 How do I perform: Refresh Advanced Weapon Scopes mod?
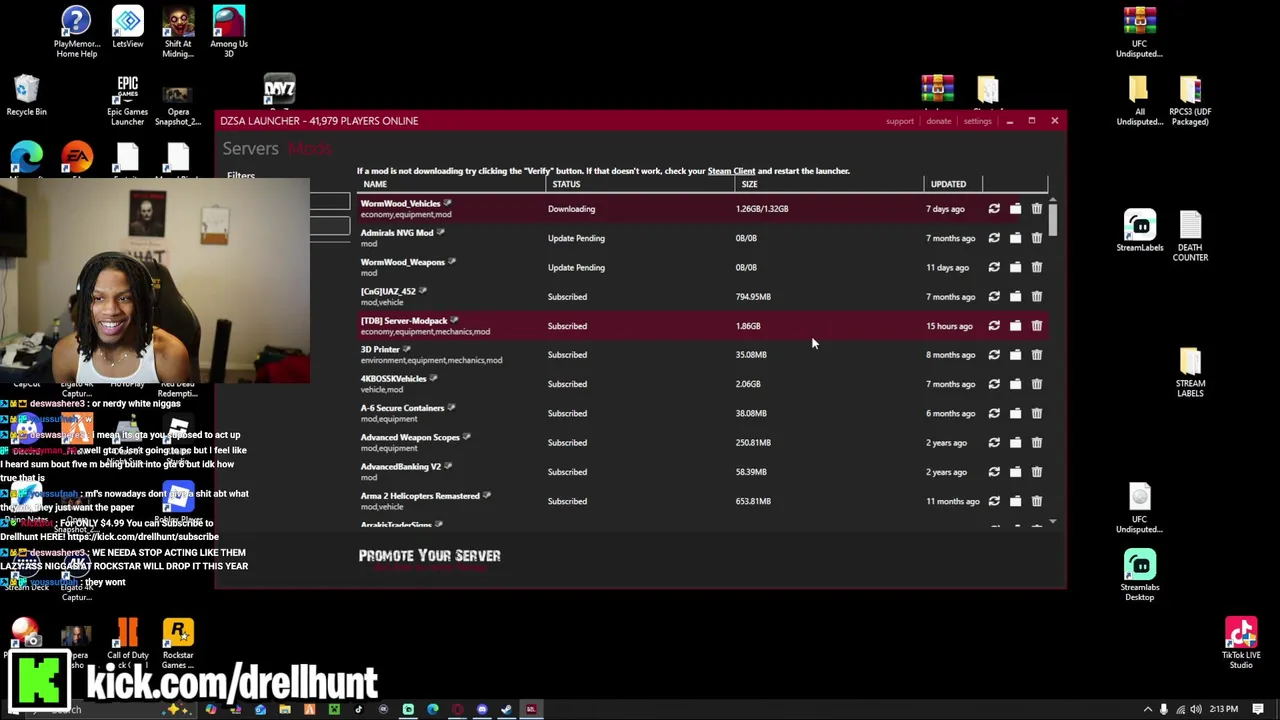click(994, 443)
